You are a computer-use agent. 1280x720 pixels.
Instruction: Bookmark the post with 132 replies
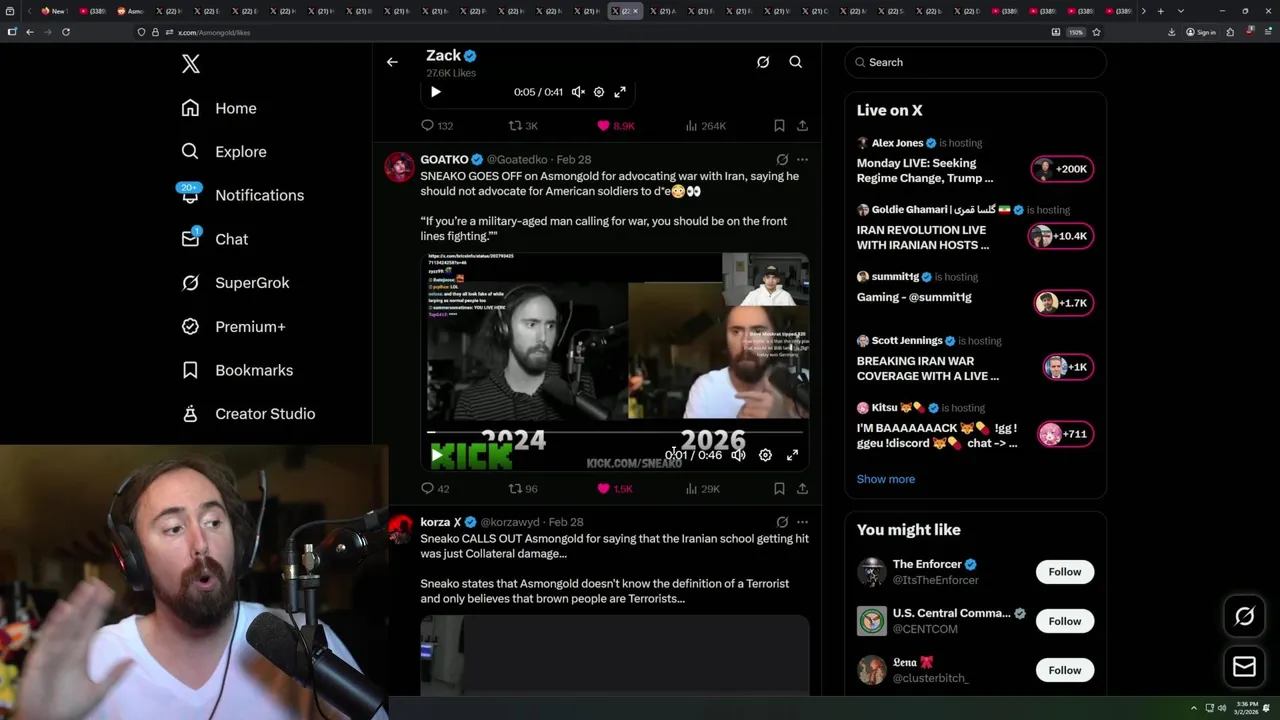[779, 126]
